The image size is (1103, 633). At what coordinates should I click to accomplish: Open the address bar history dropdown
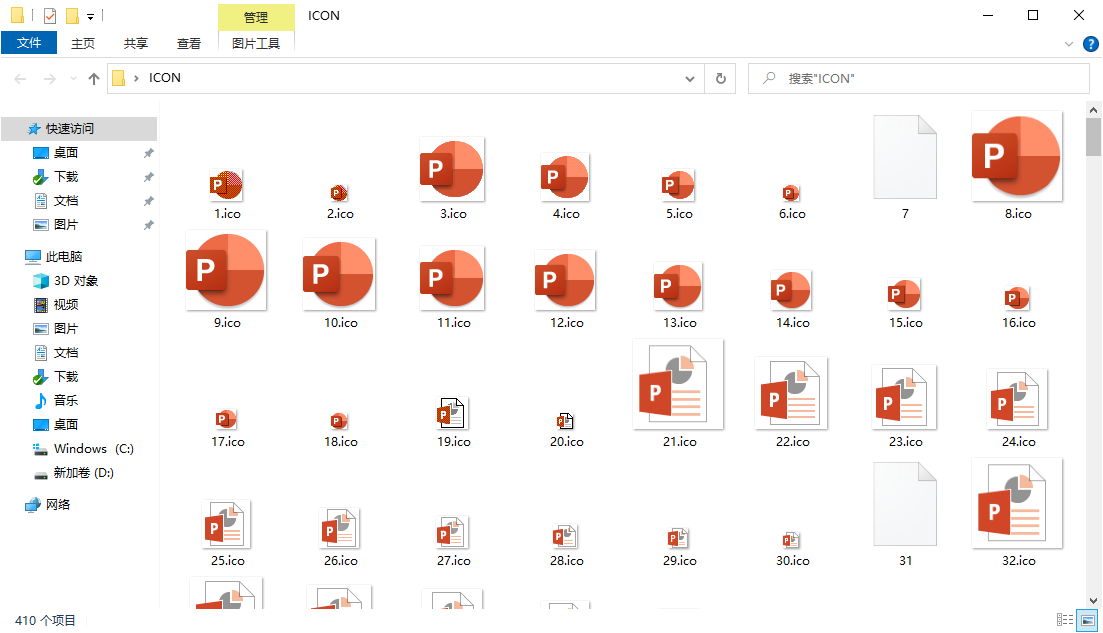690,79
